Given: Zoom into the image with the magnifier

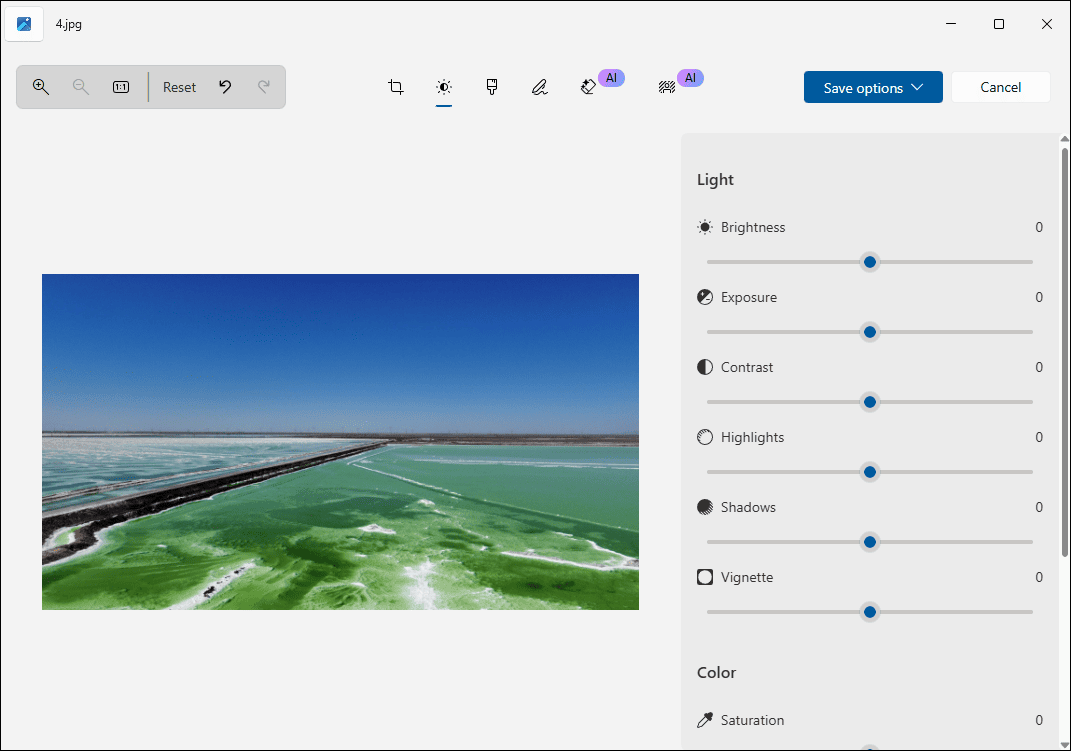Looking at the screenshot, I should pos(41,87).
